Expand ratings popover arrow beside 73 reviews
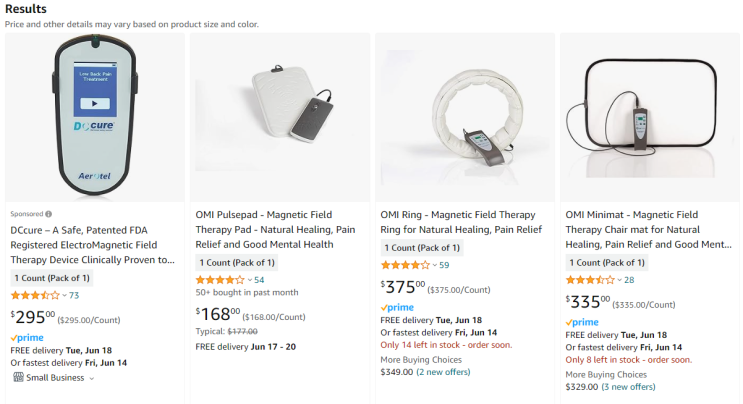The image size is (743, 404). point(64,296)
